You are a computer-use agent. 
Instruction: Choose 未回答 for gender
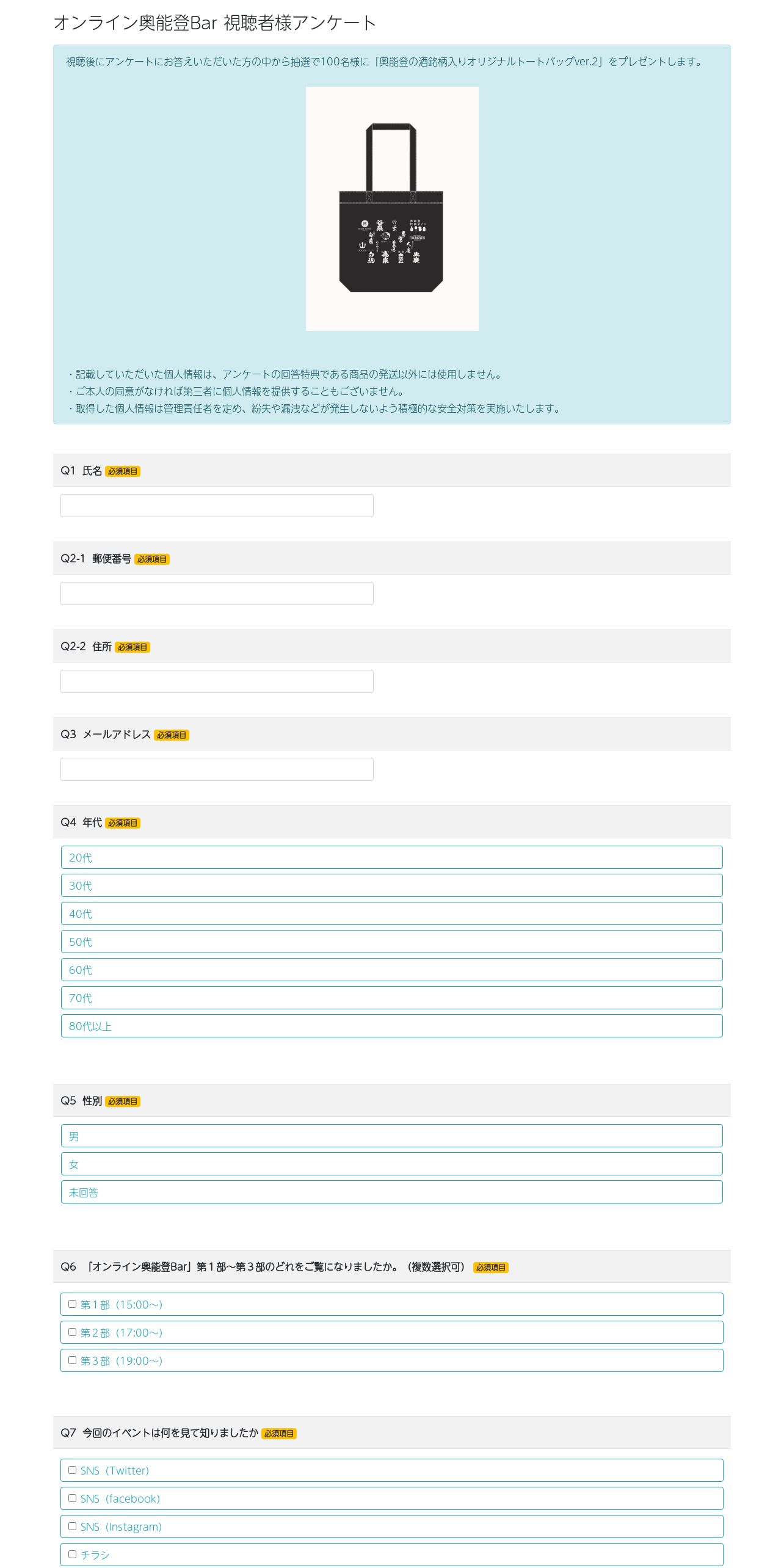point(392,1192)
